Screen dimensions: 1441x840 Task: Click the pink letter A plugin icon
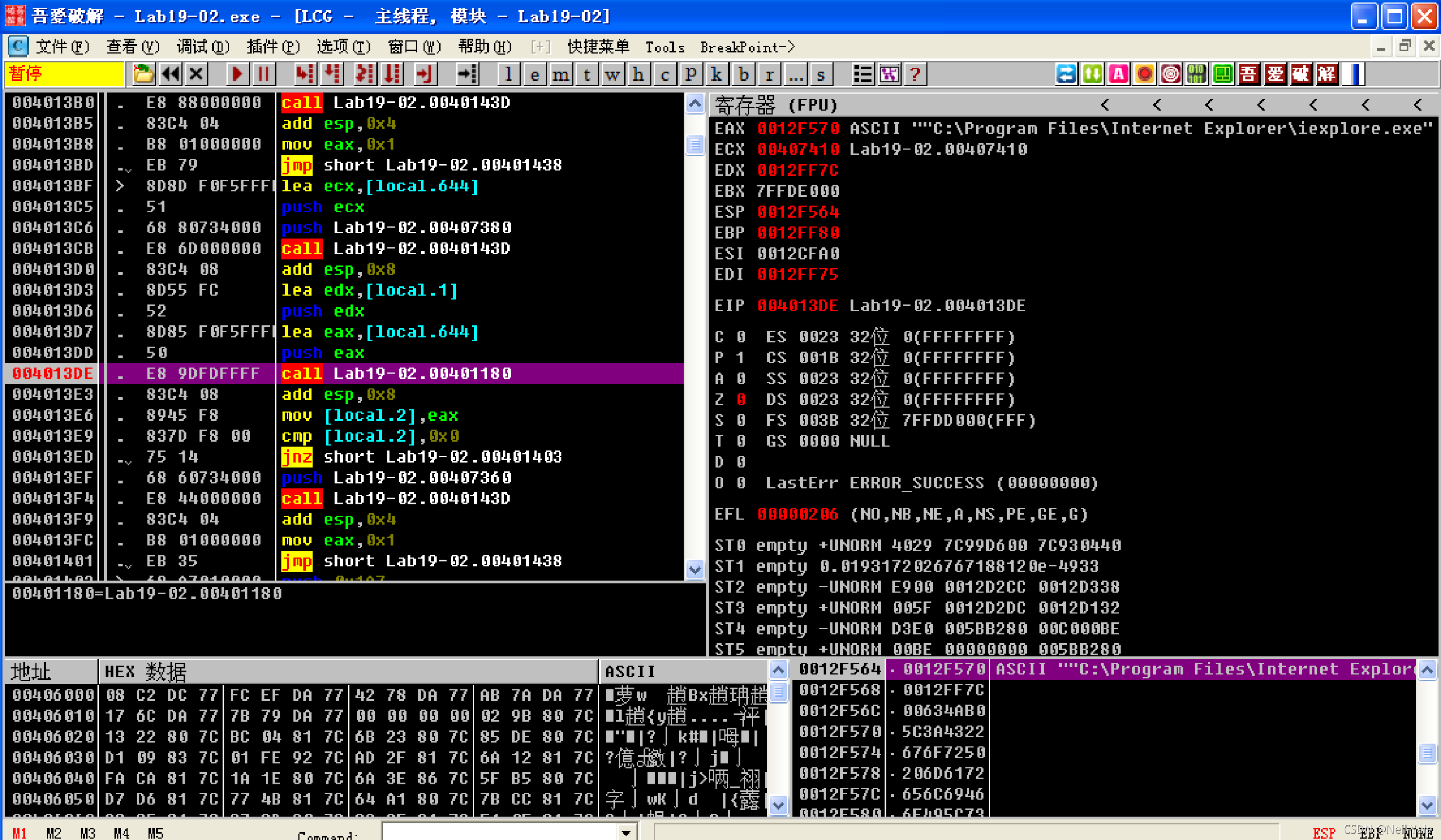(1119, 74)
